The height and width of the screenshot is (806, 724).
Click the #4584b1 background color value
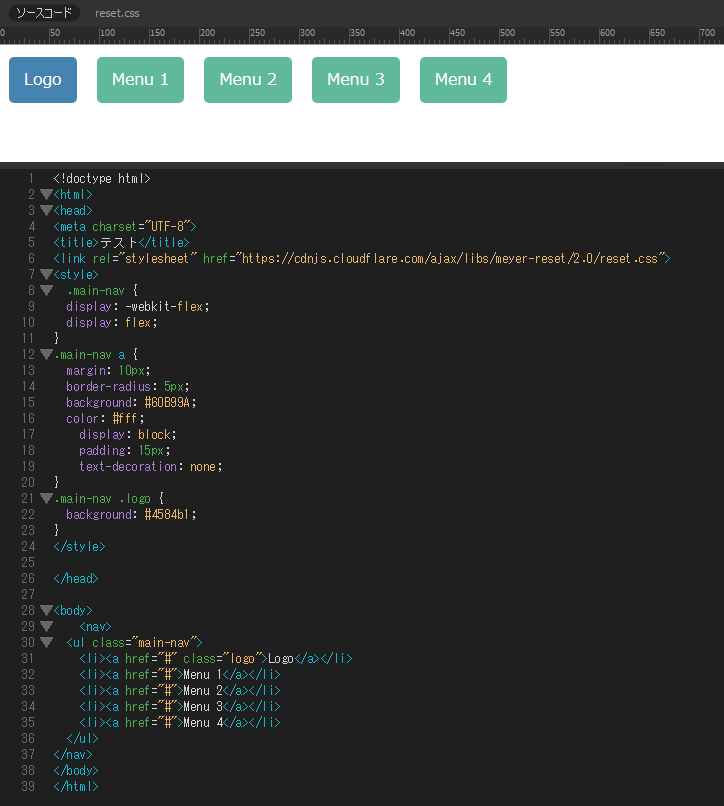tap(167, 515)
